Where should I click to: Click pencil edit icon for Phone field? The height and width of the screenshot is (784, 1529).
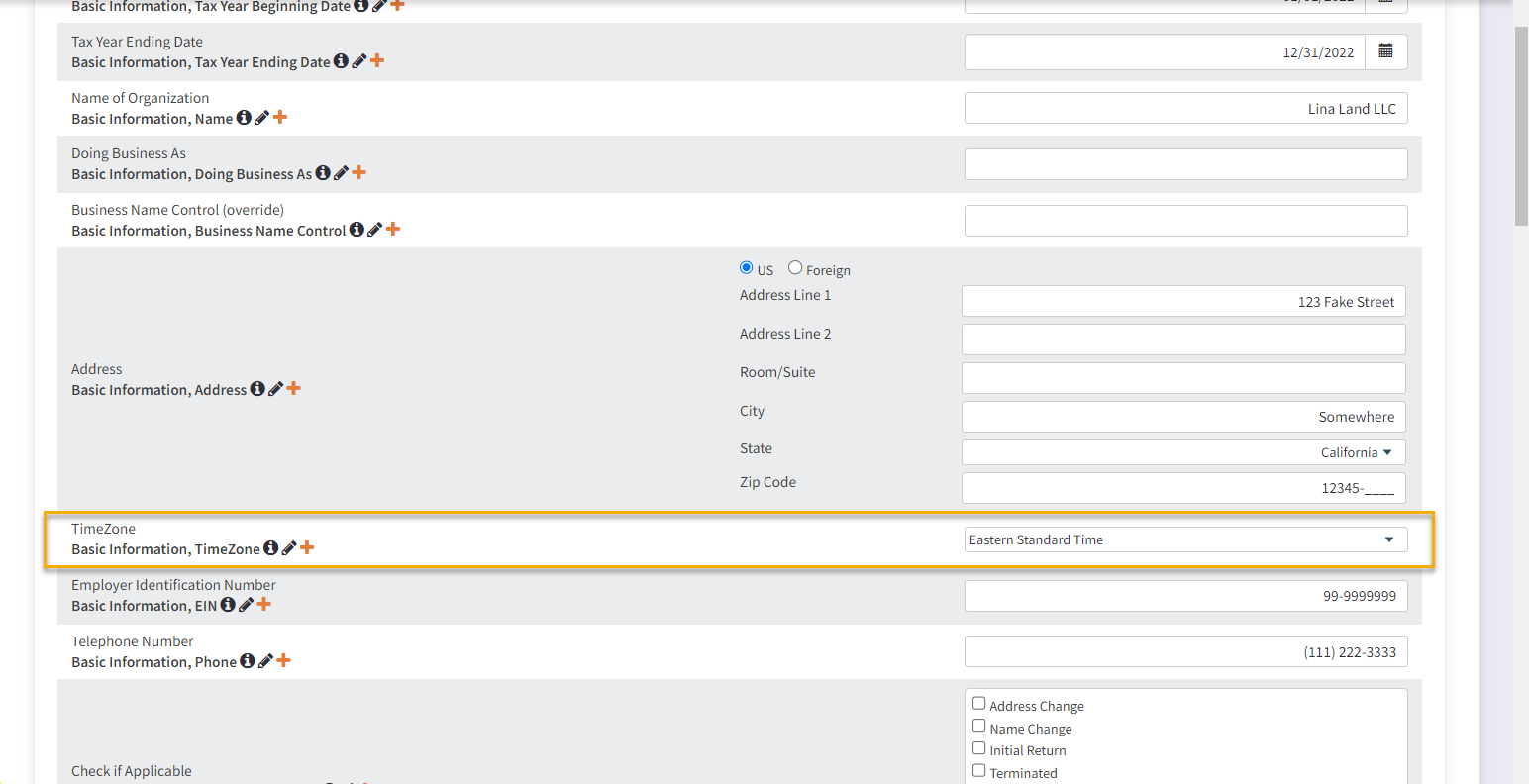point(265,661)
